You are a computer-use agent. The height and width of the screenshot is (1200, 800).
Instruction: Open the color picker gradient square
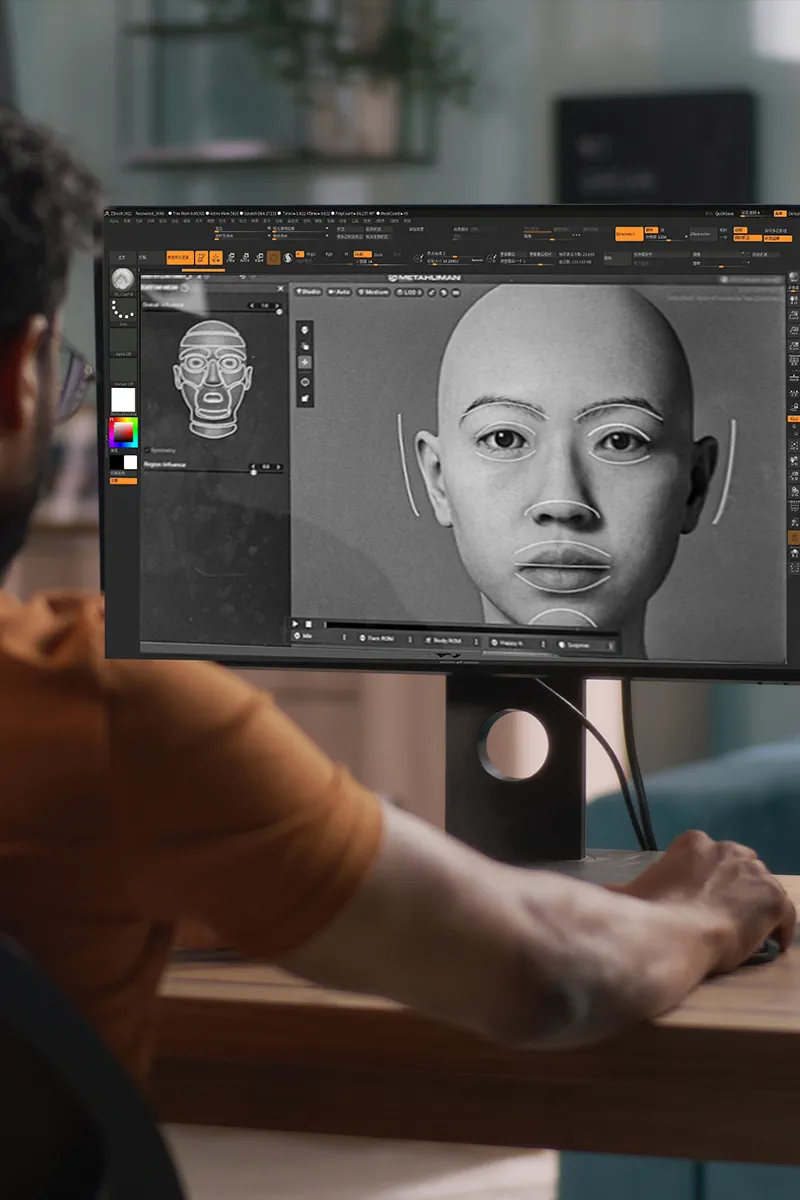(122, 433)
